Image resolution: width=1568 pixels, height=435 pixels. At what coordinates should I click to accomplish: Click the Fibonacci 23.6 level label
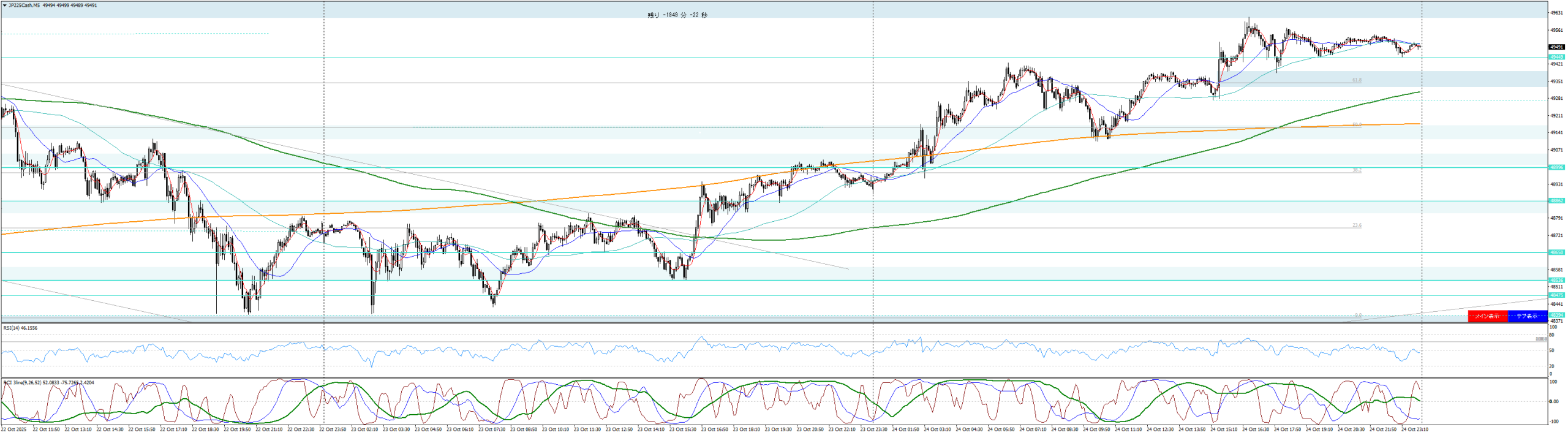click(1357, 225)
